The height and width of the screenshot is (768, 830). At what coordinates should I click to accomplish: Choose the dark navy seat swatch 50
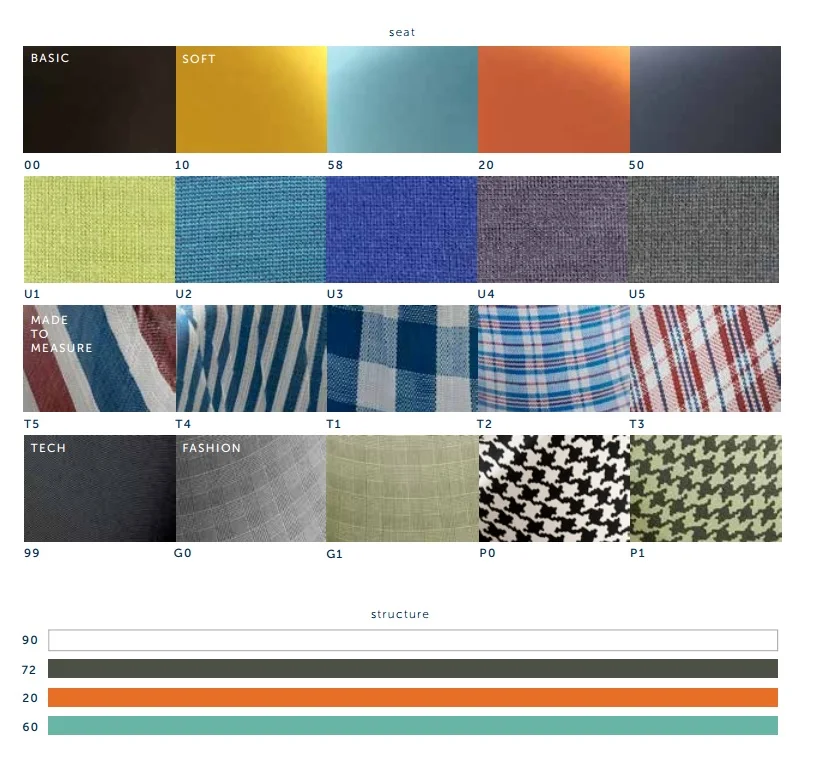tap(706, 100)
